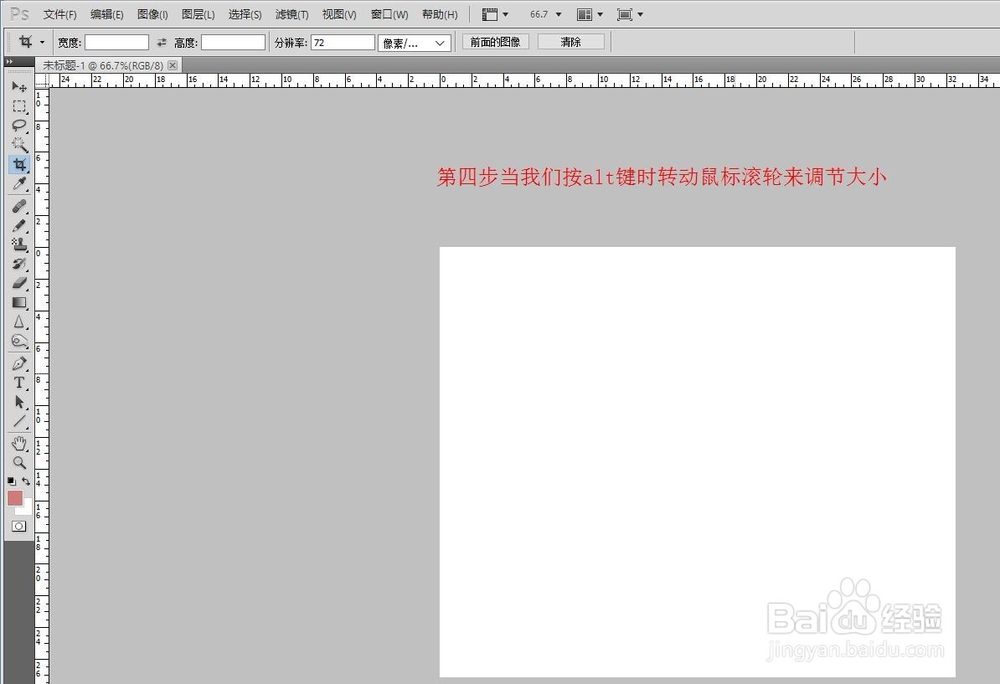
Task: Select the History Brush tool
Action: pos(19,263)
